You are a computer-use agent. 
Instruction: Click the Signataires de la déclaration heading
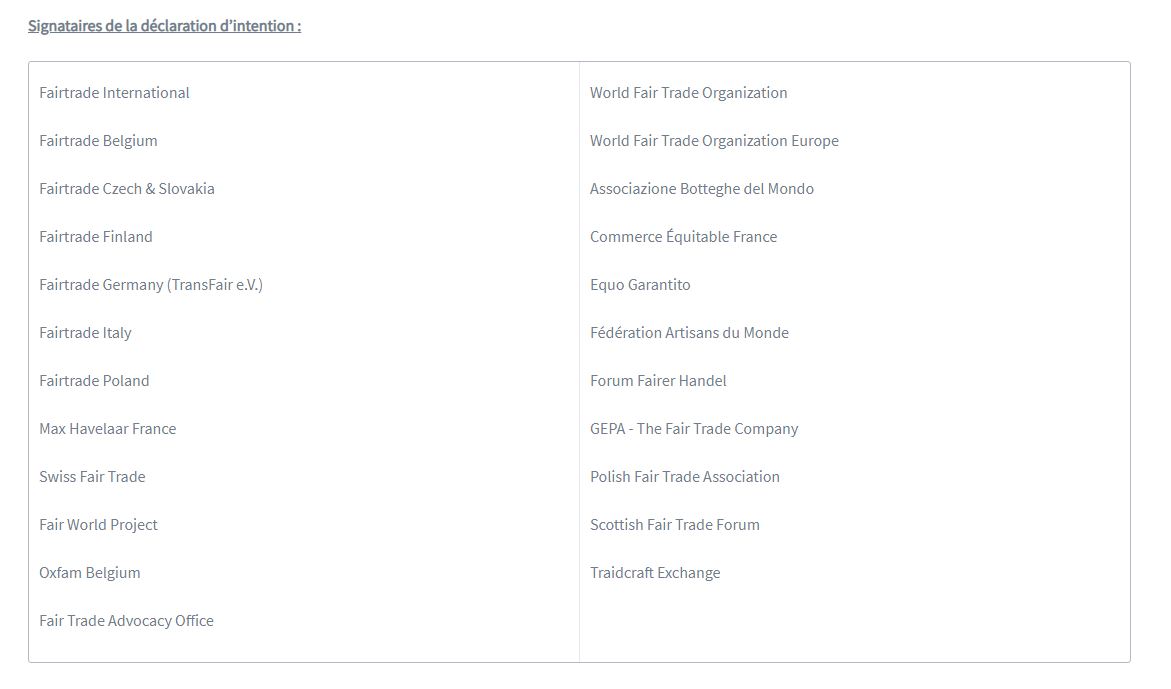[165, 26]
